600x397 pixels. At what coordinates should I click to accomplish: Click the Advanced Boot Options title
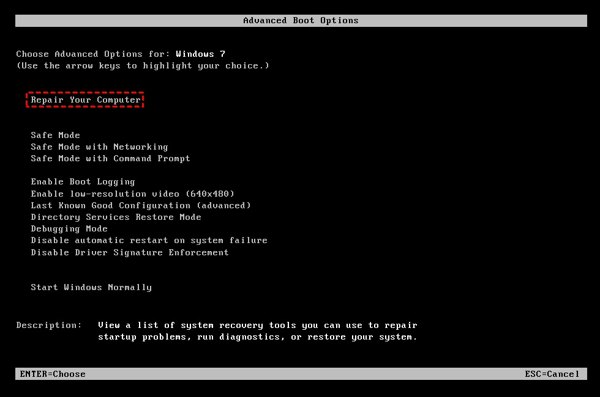(x=301, y=21)
